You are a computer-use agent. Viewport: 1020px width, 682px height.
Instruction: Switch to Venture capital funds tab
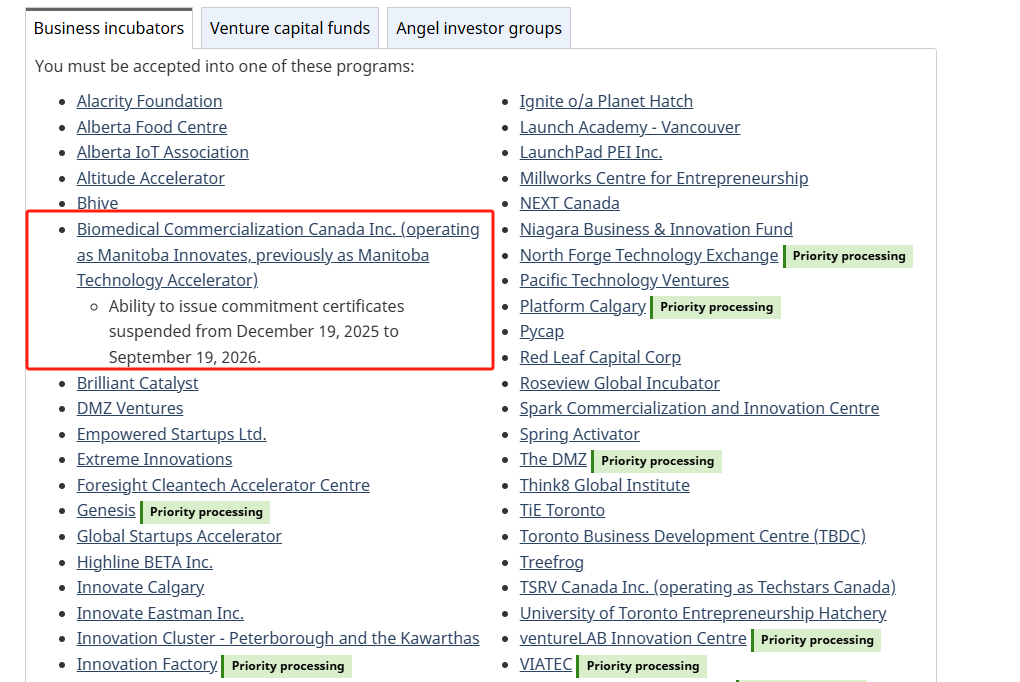[290, 28]
